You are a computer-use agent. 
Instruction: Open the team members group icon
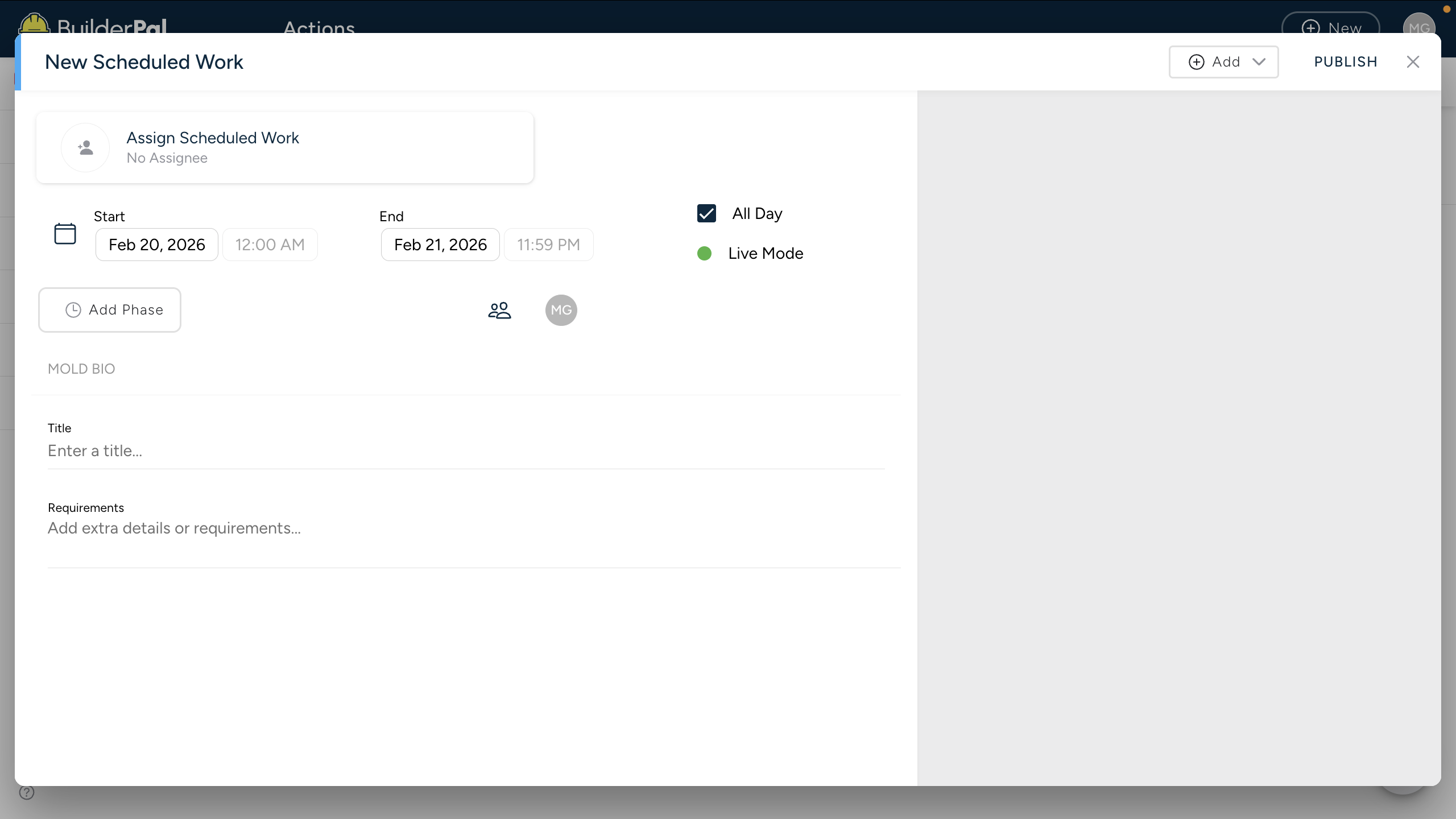[499, 310]
